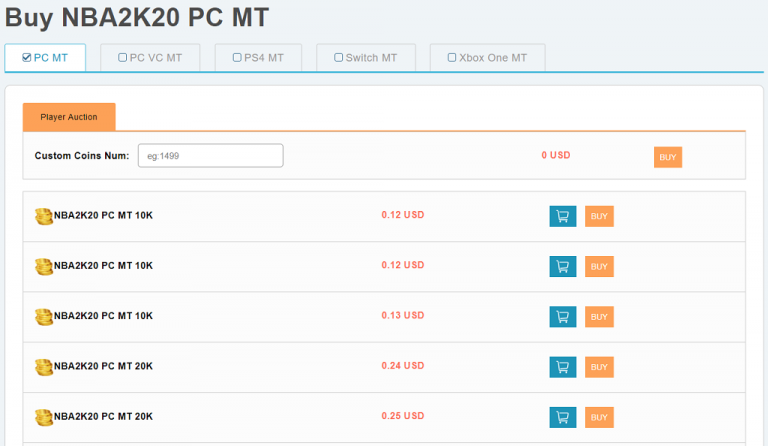
Task: Add the 0.13 USD 10K pack to cart
Action: (563, 317)
